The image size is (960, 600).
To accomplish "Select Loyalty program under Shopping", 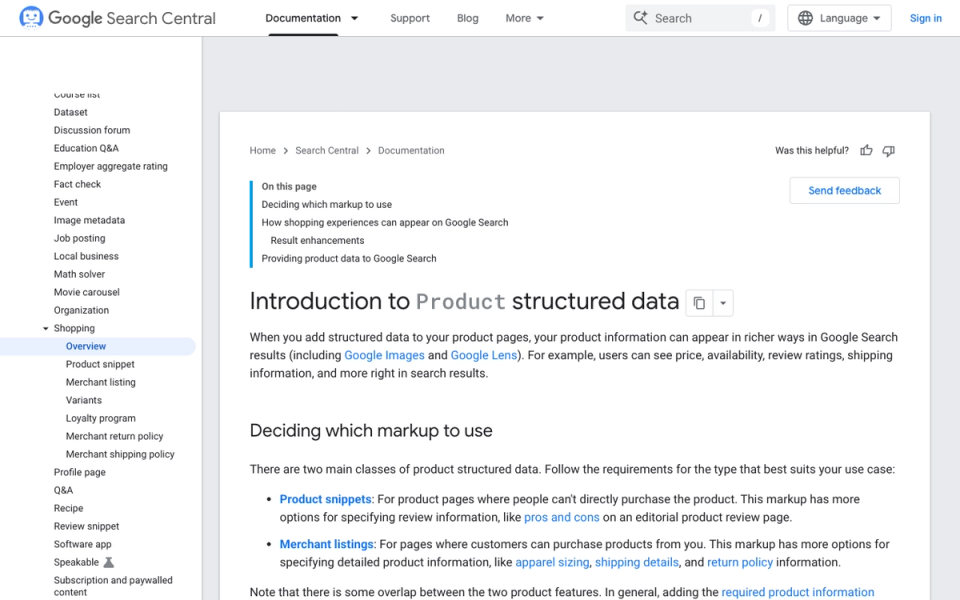I will click(100, 418).
